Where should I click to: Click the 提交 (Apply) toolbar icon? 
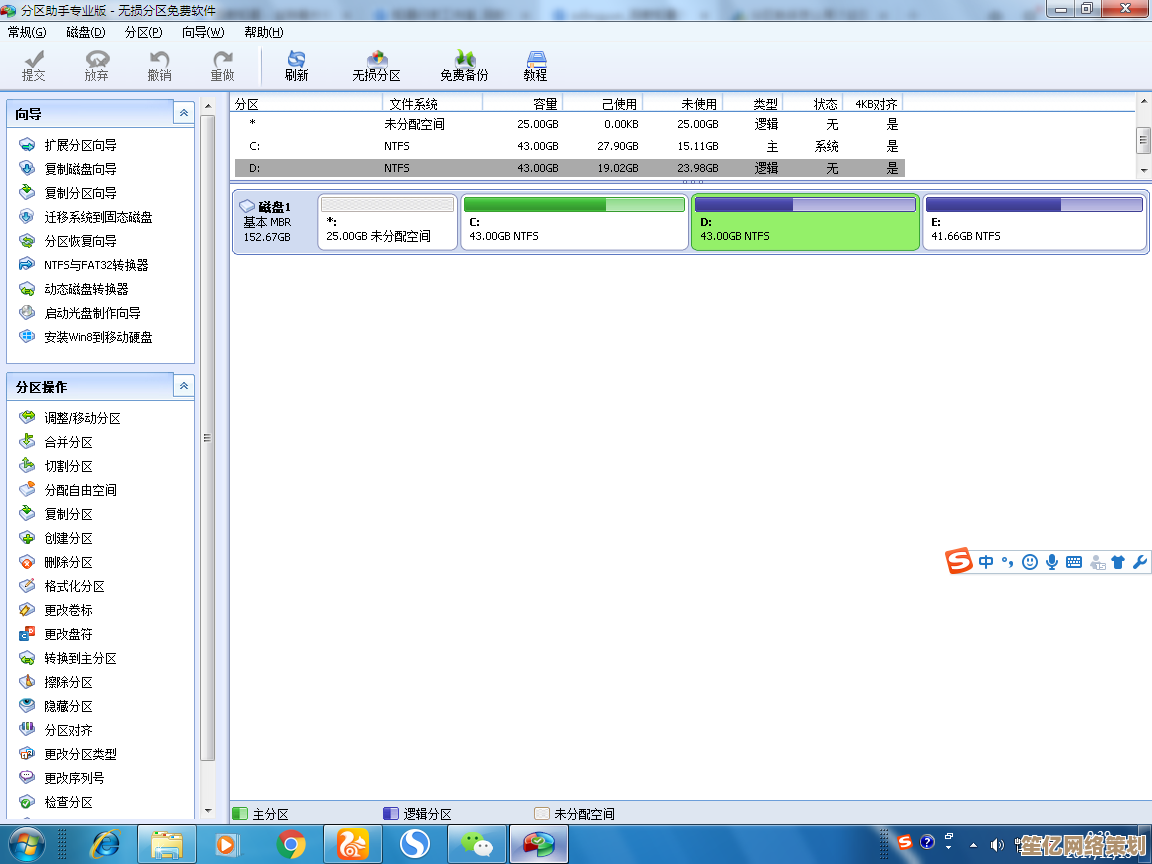pos(34,66)
